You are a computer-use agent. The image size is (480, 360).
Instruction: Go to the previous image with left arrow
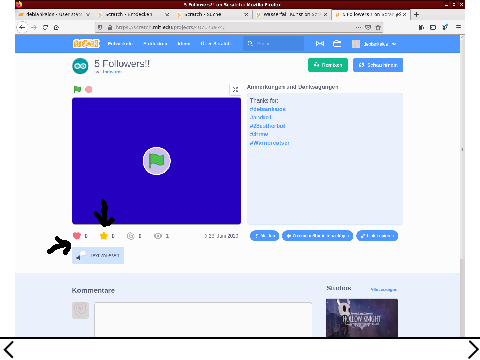[x=8, y=350]
